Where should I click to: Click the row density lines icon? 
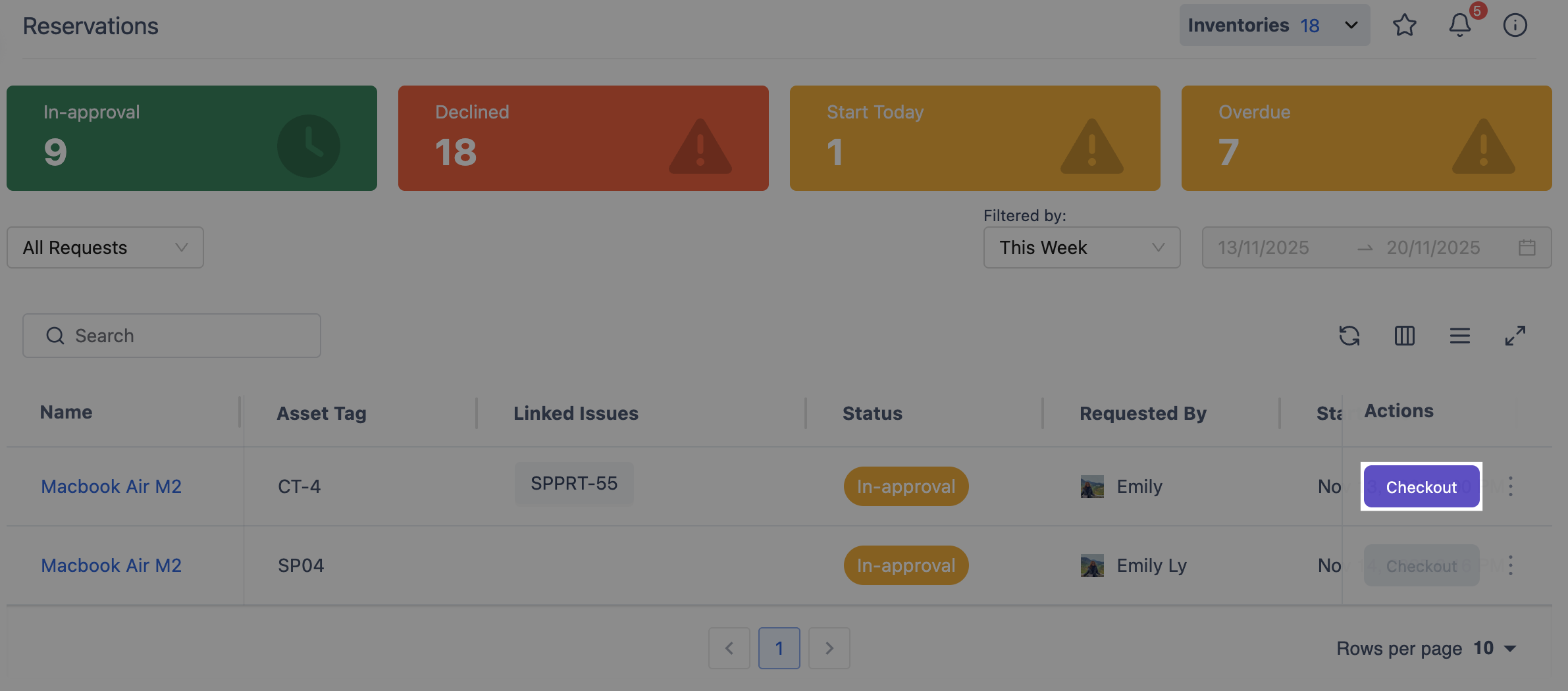pyautogui.click(x=1459, y=336)
